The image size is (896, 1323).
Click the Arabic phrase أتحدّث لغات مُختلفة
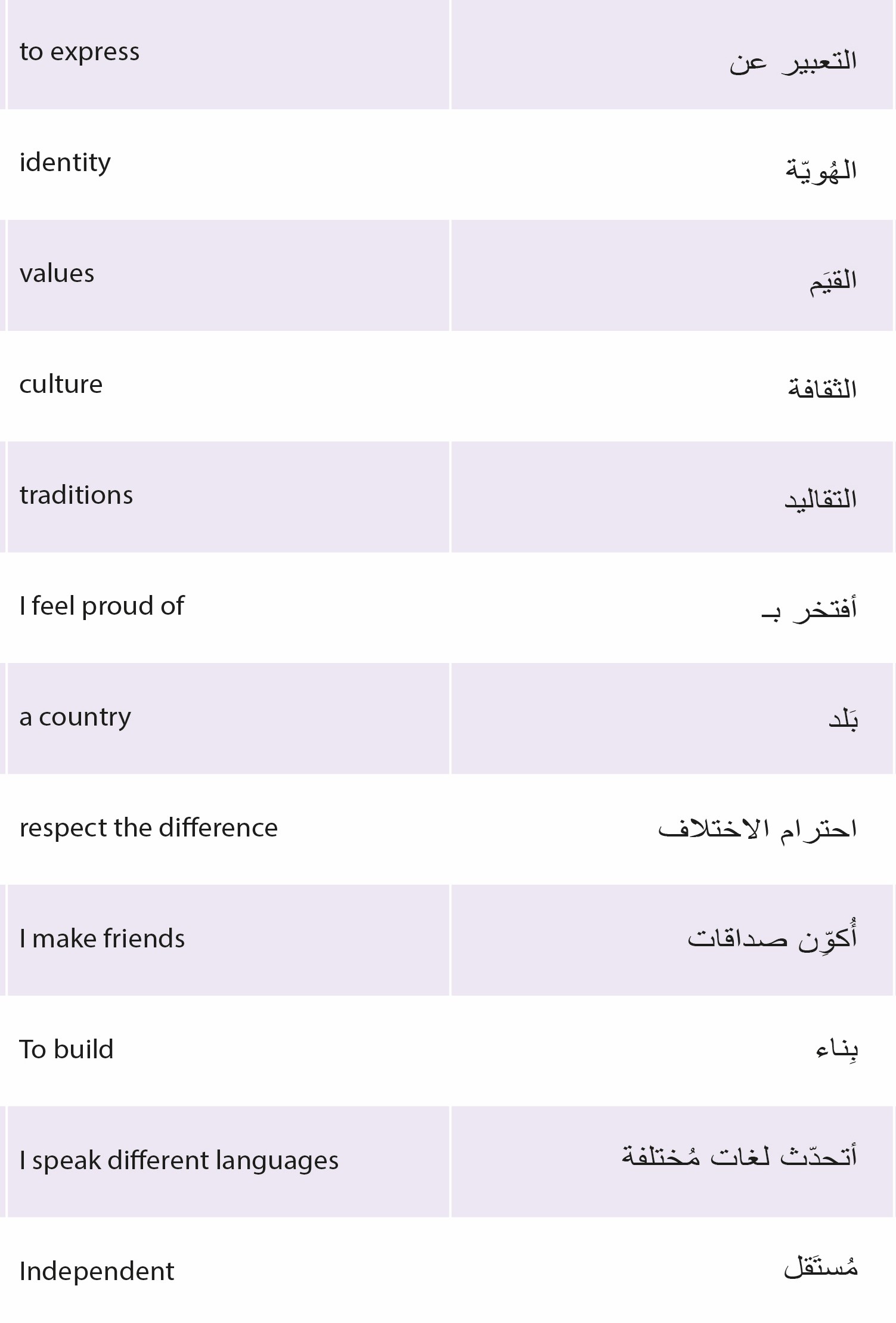coord(739,1156)
